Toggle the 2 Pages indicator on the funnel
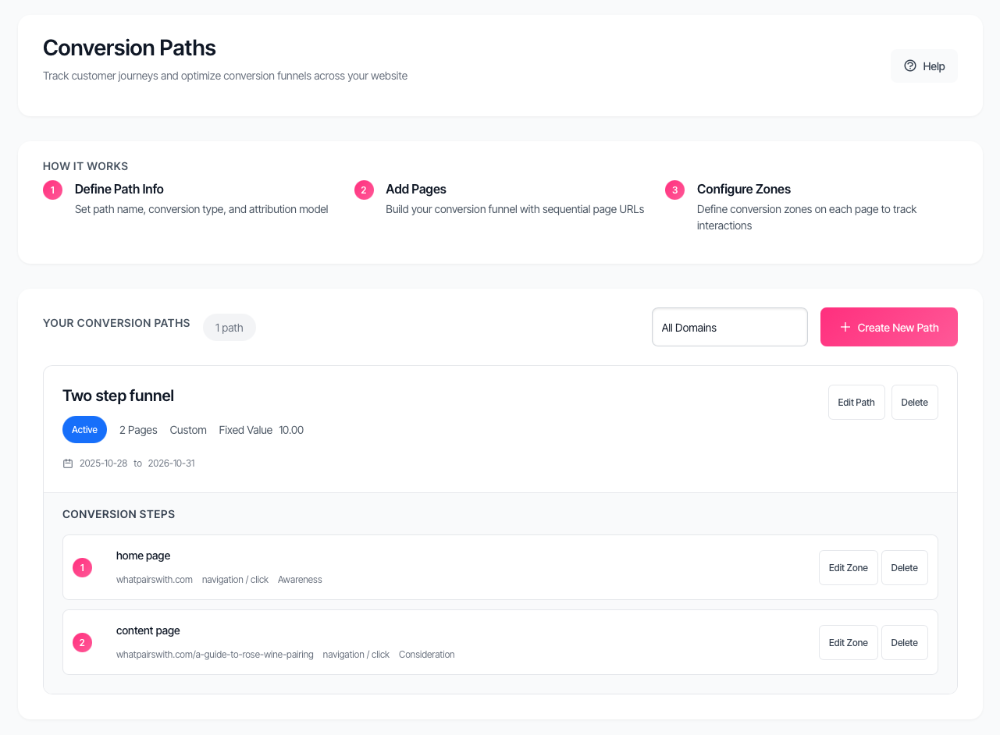Image resolution: width=1000 pixels, height=735 pixels. [138, 429]
